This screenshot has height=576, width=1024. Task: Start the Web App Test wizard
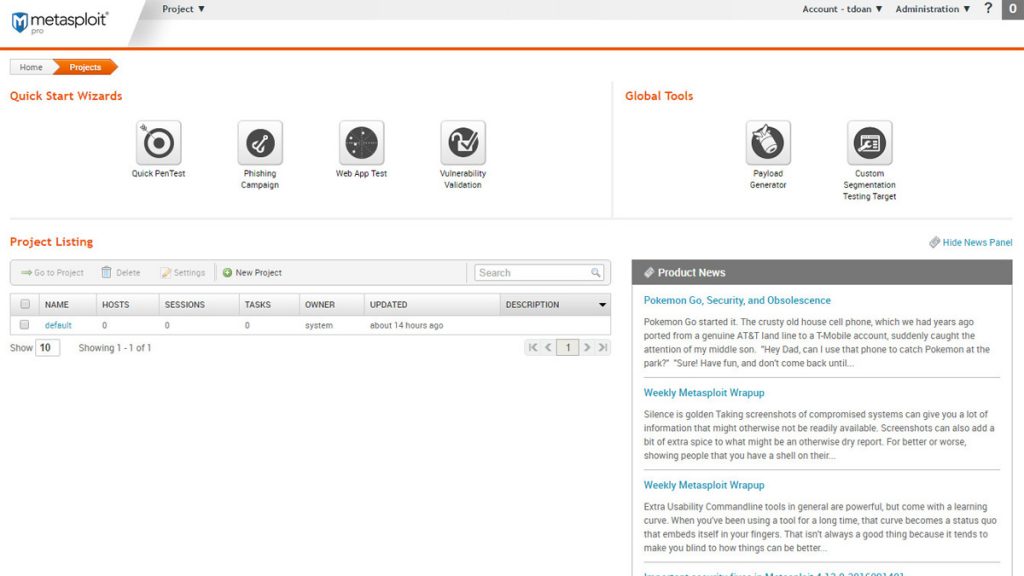(361, 143)
